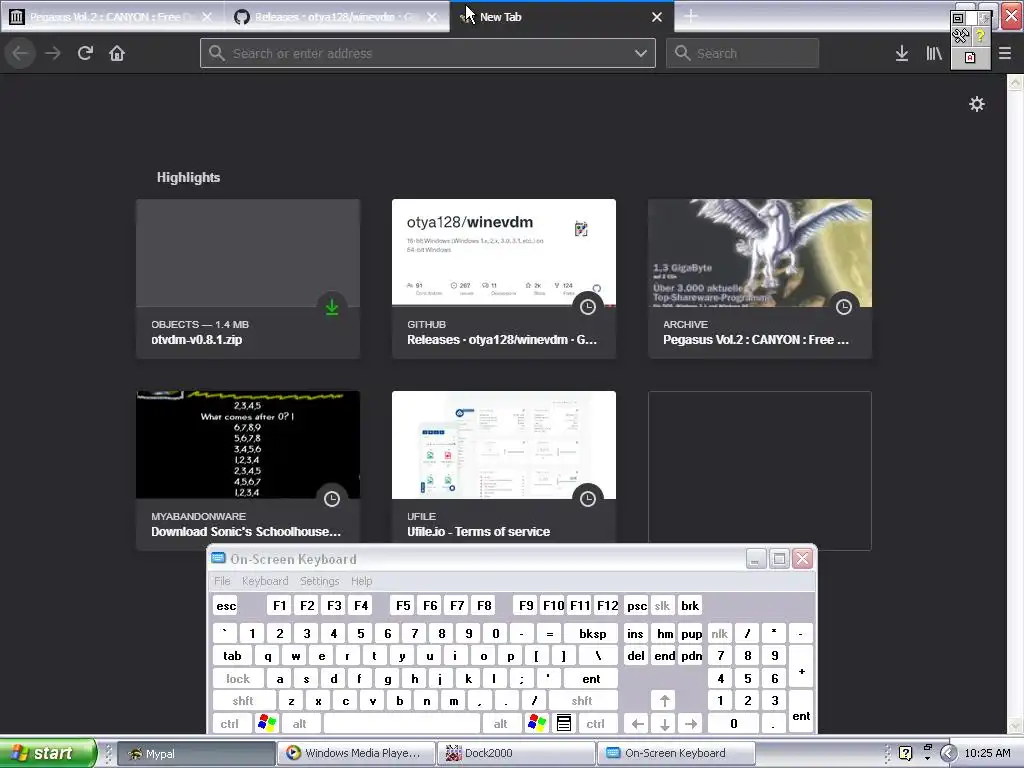This screenshot has height=768, width=1024.
Task: Open the Keyboard menu in On-Screen Keyboard
Action: pyautogui.click(x=264, y=581)
